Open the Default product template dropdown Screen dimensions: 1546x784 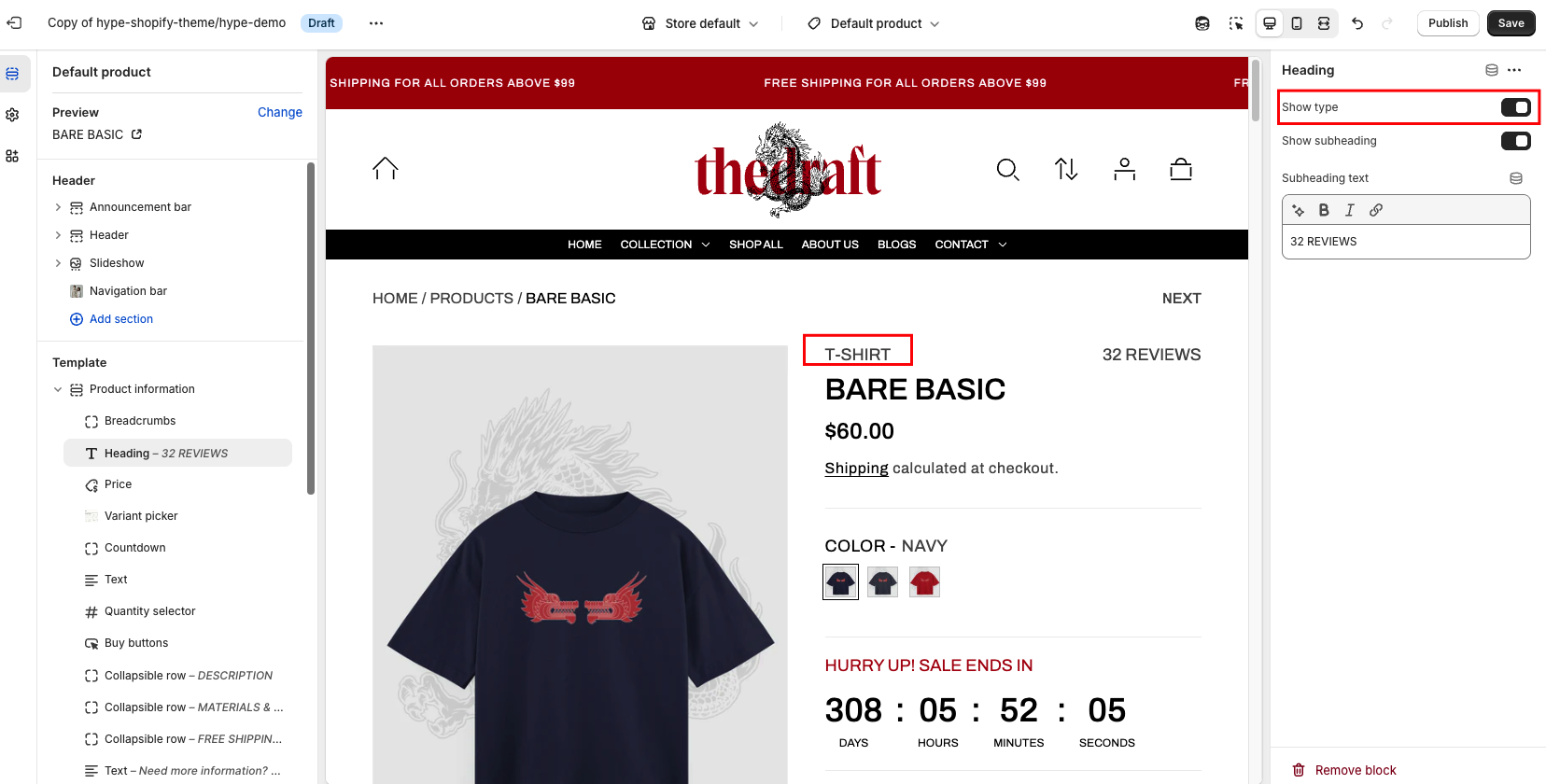[x=873, y=23]
